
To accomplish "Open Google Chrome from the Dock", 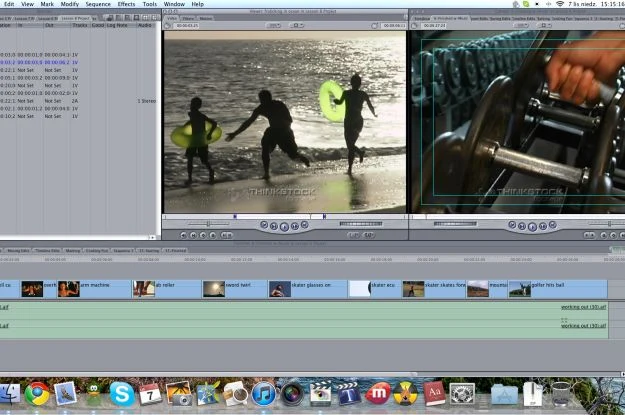I will 38,393.
